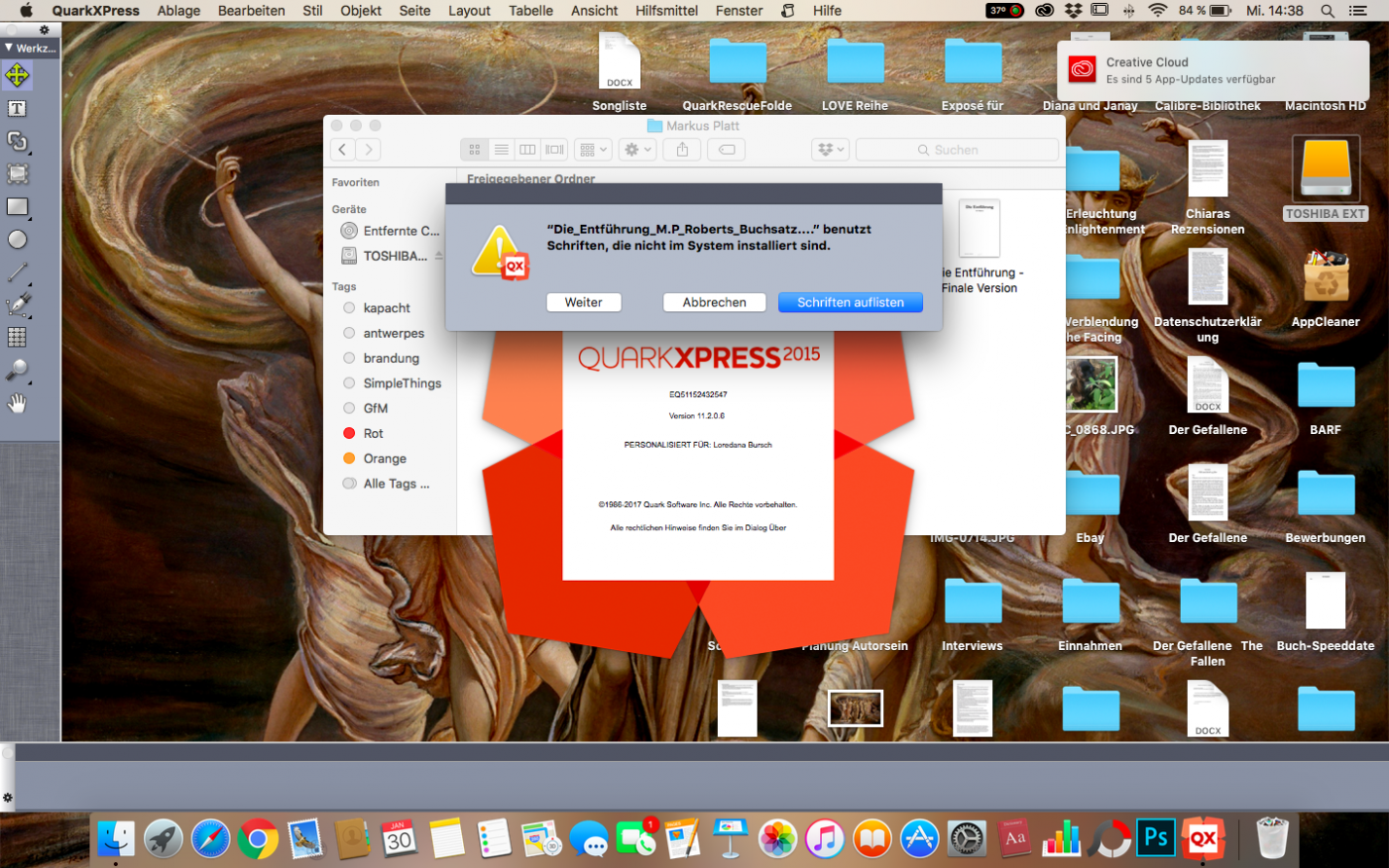Click the Suchen search field in Finder
Image resolution: width=1389 pixels, height=868 pixels.
coord(957,150)
